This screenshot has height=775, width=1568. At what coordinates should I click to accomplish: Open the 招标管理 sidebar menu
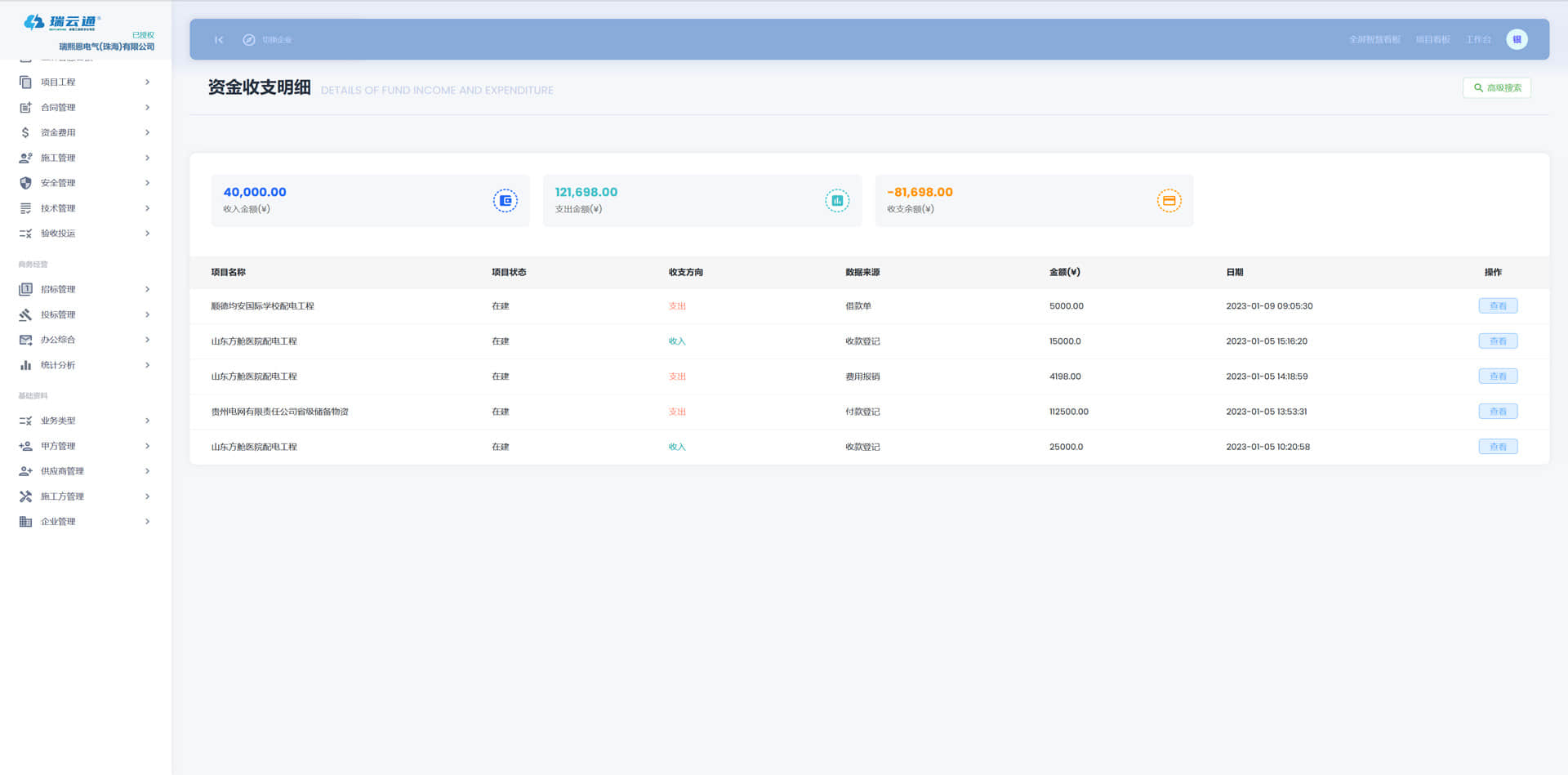[x=58, y=289]
